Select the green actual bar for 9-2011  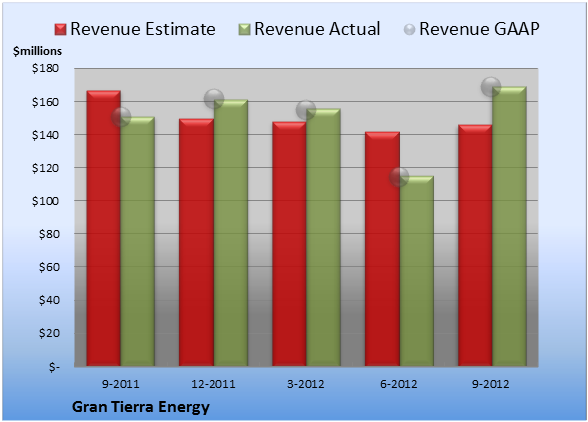(138, 241)
